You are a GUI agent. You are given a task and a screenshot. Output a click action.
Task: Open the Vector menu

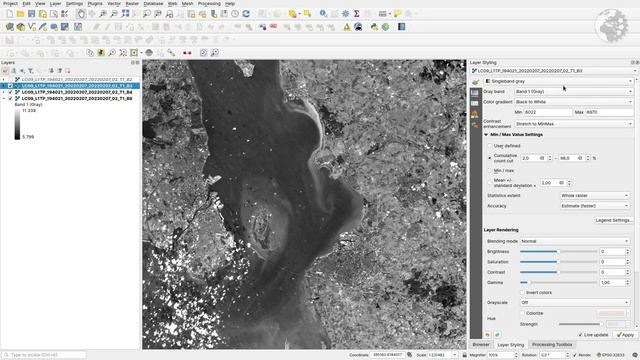pyautogui.click(x=114, y=4)
